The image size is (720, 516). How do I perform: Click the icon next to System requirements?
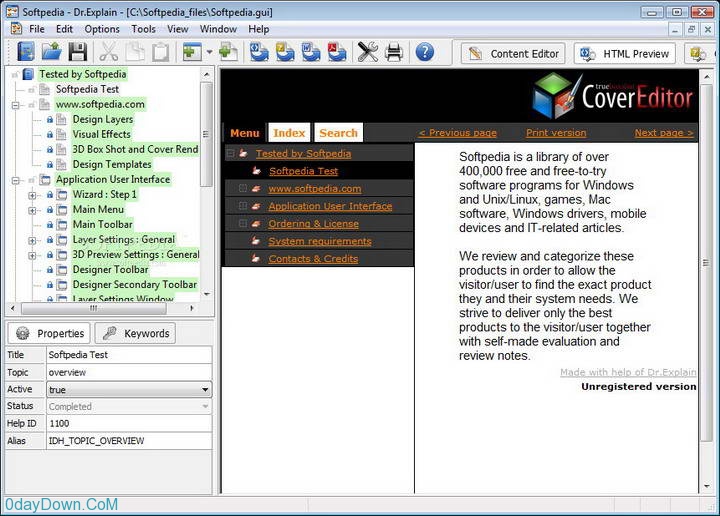click(x=256, y=241)
